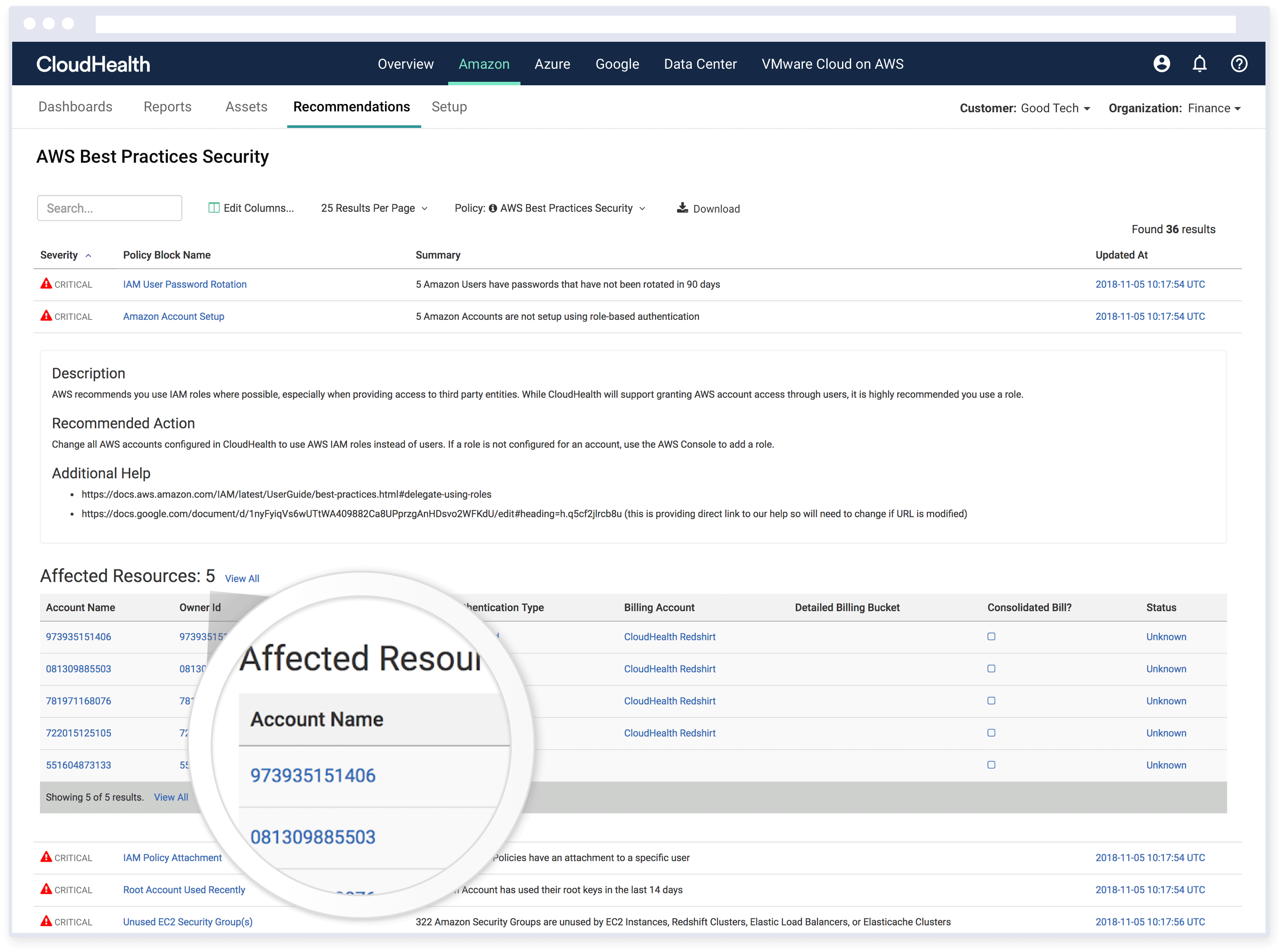Open the help question mark icon
This screenshot has height=952, width=1282.
tap(1238, 64)
